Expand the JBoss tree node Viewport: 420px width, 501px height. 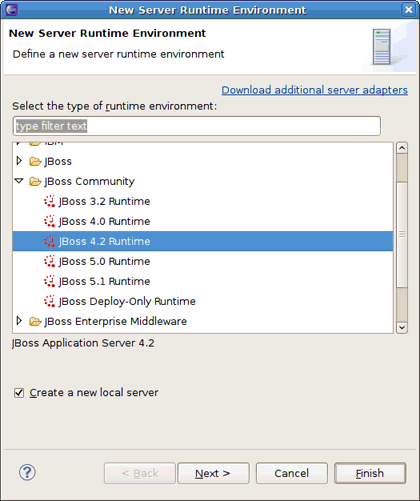tap(19, 161)
